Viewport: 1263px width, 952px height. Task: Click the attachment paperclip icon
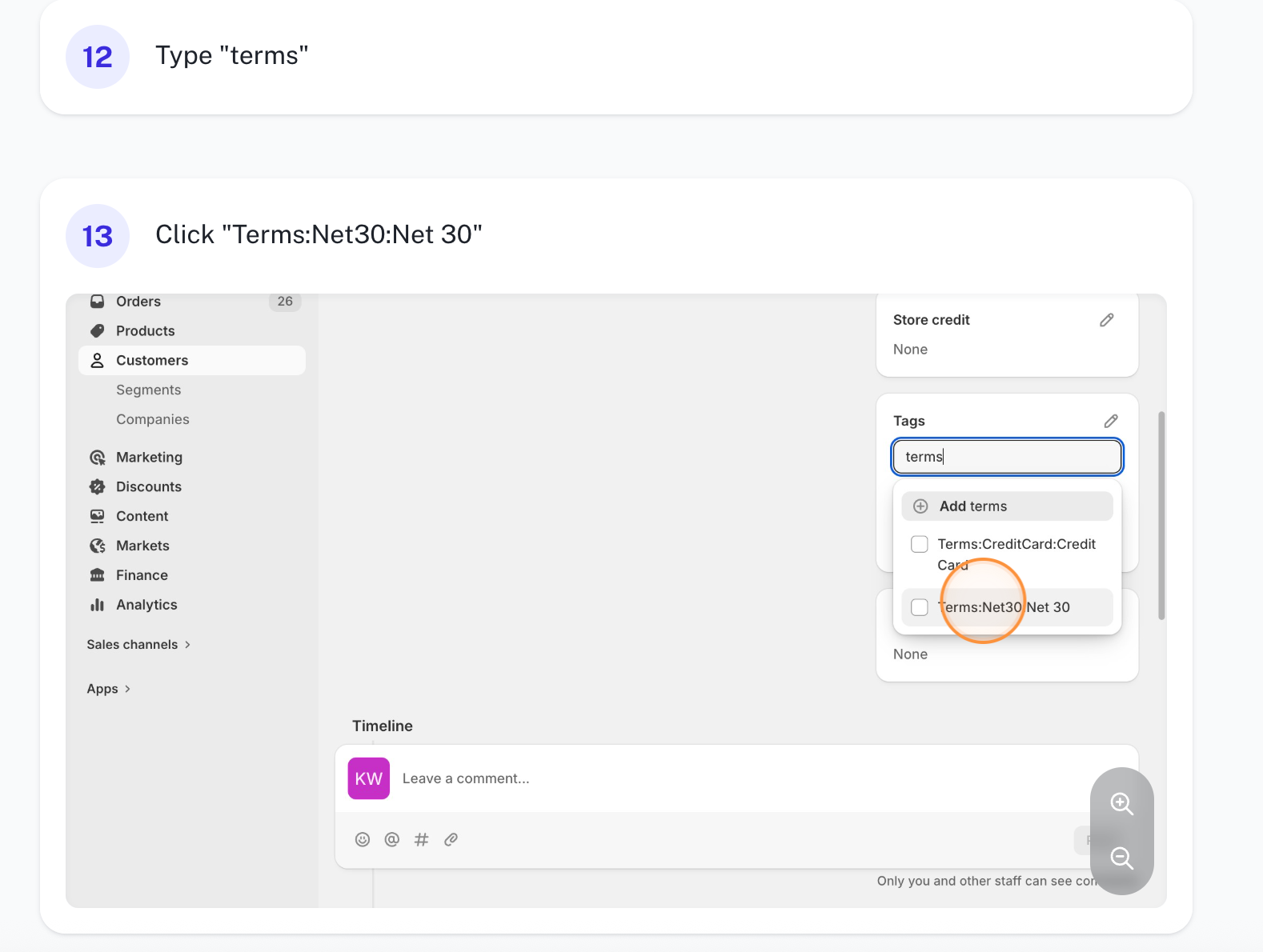tap(451, 839)
